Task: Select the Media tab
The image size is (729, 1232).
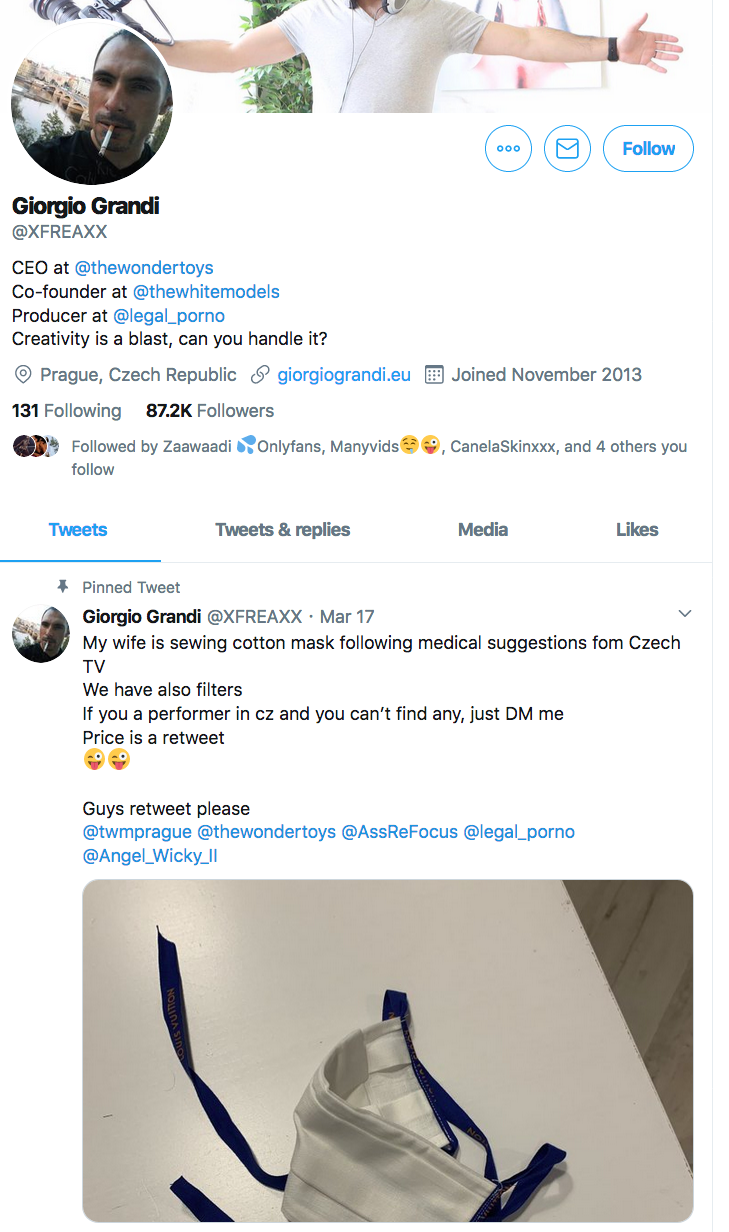Action: 483,530
